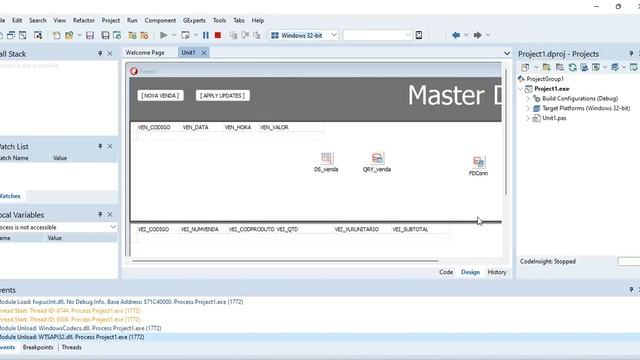Click Add New Project icon in Projects panel
Viewport: 640px width, 360px height.
[x=525, y=67]
